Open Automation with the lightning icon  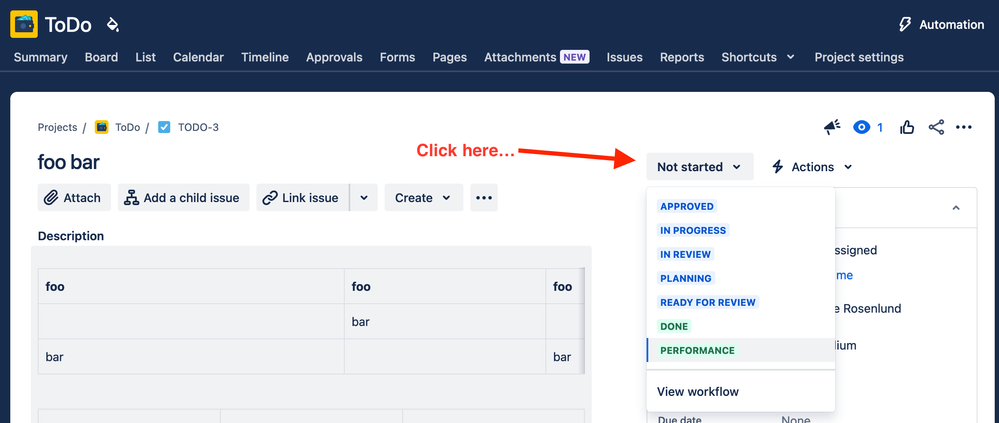tap(940, 25)
